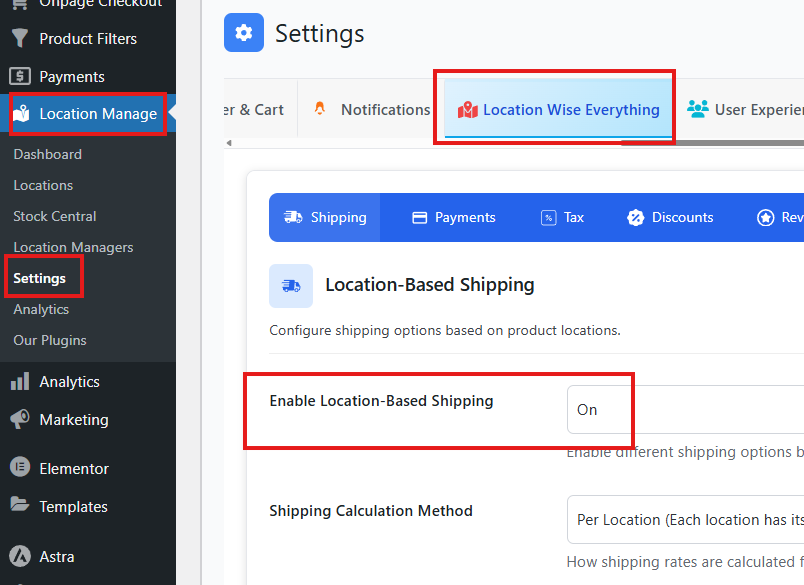Viewport: 804px width, 585px height.
Task: Select the Payments sub-tab in blue bar
Action: pyautogui.click(x=453, y=217)
